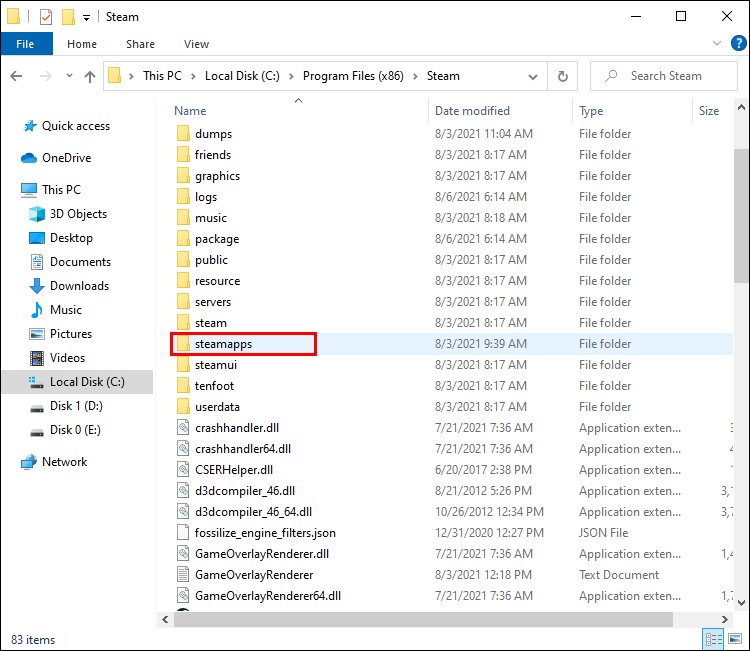Open the Quick Access Toolbar dropdown

tap(87, 18)
